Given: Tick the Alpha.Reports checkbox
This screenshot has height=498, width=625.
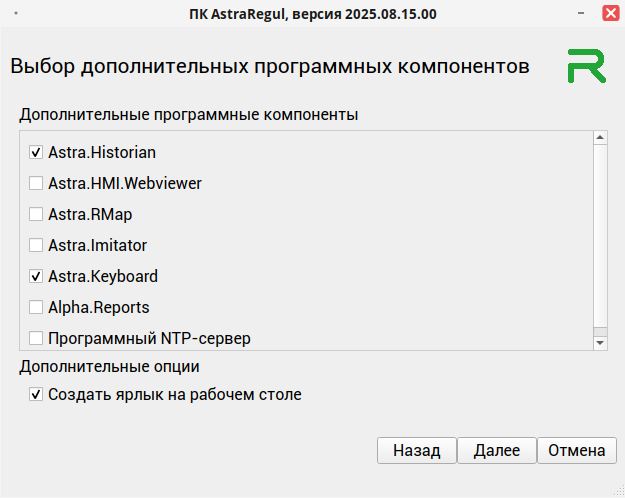Looking at the screenshot, I should 36,307.
